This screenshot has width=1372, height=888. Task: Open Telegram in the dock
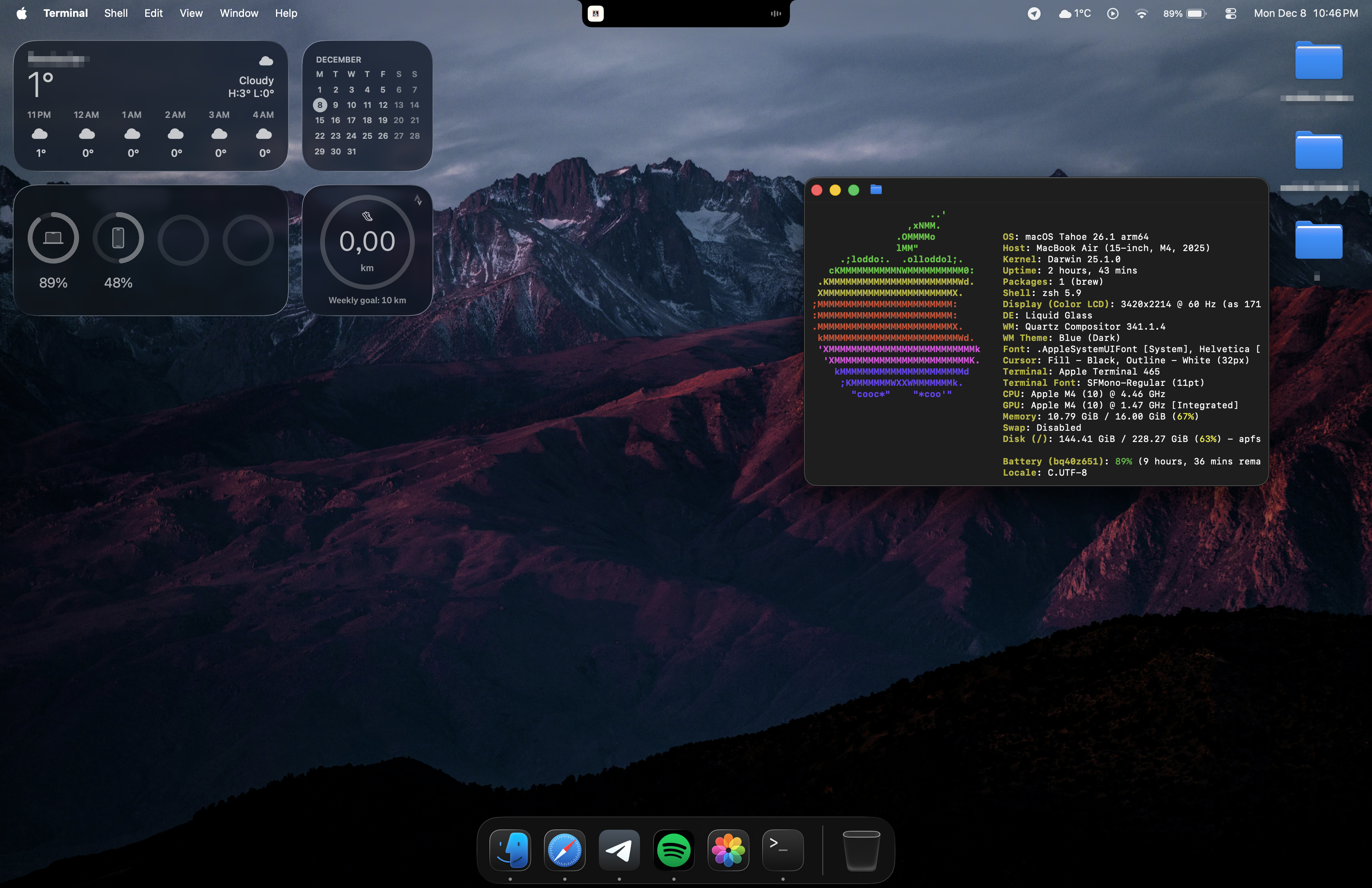click(619, 850)
